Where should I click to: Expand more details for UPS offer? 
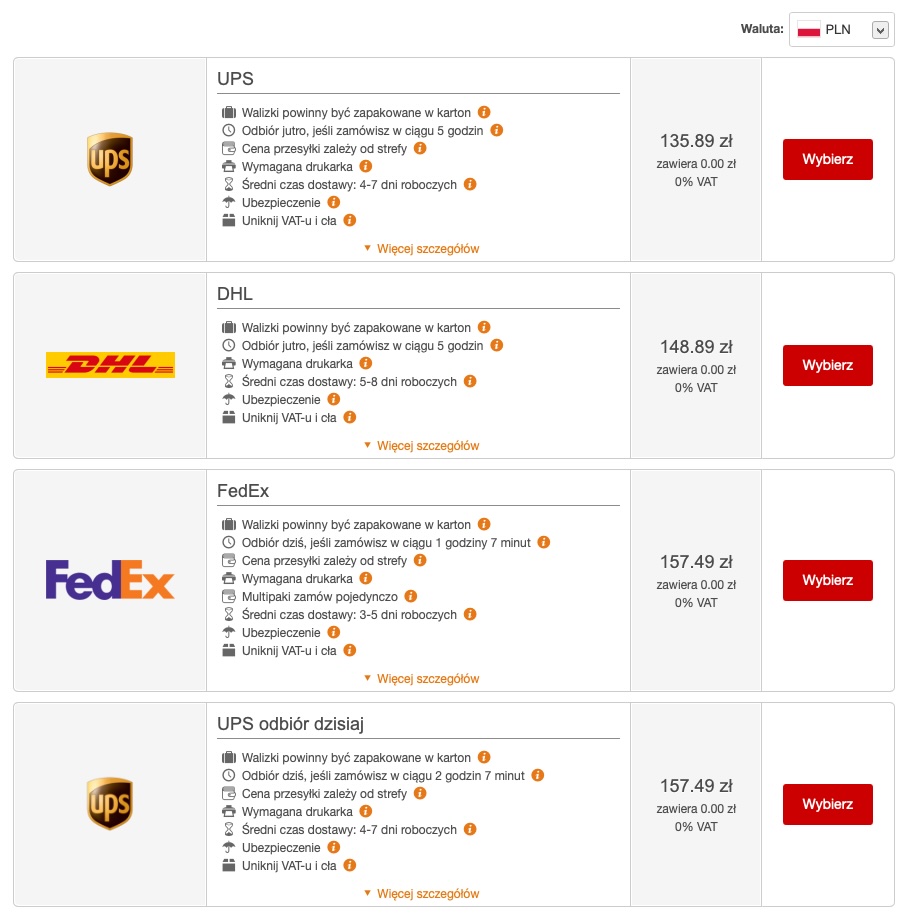pos(421,249)
